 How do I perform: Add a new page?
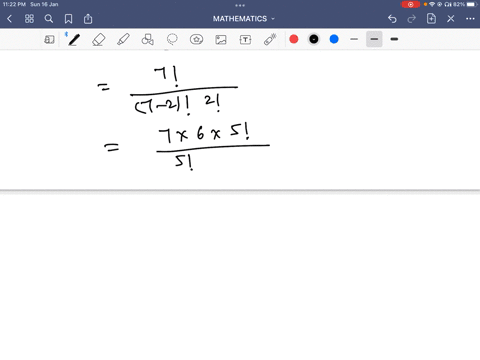point(431,19)
